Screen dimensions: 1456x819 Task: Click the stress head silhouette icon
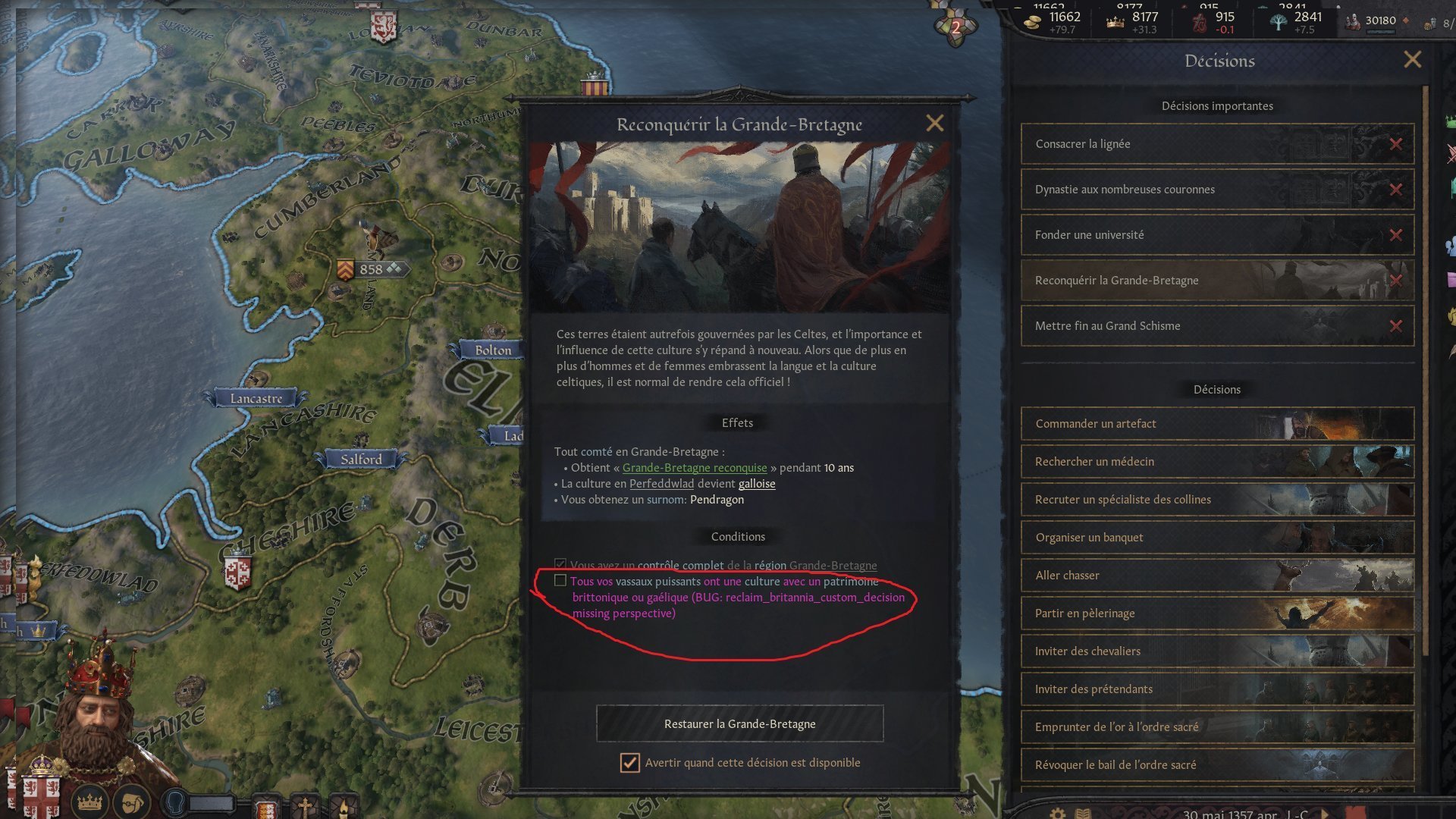176,802
